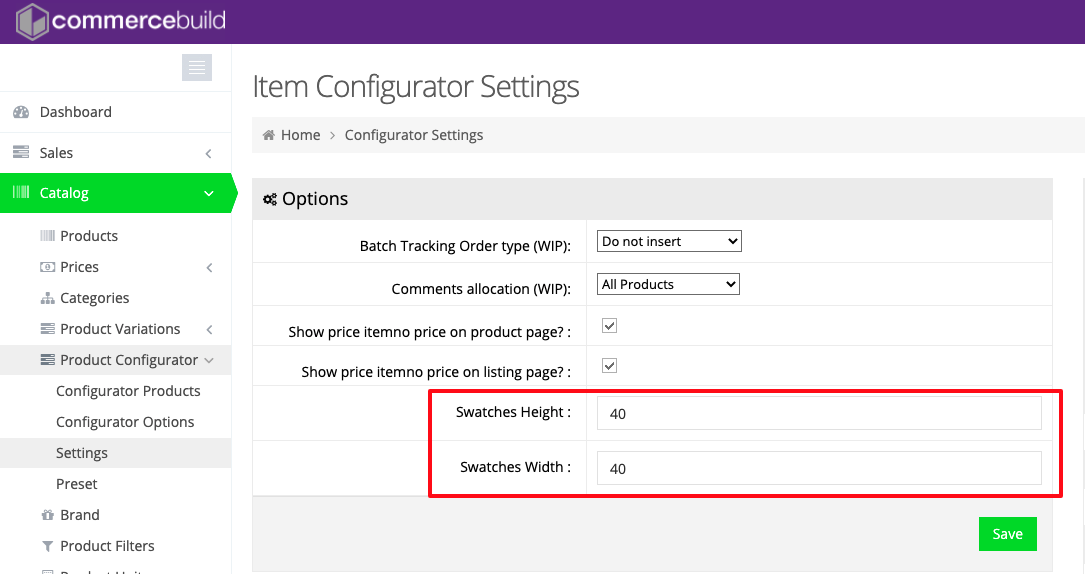1085x574 pixels.
Task: Click the Product Filters funnel icon
Action: (48, 546)
